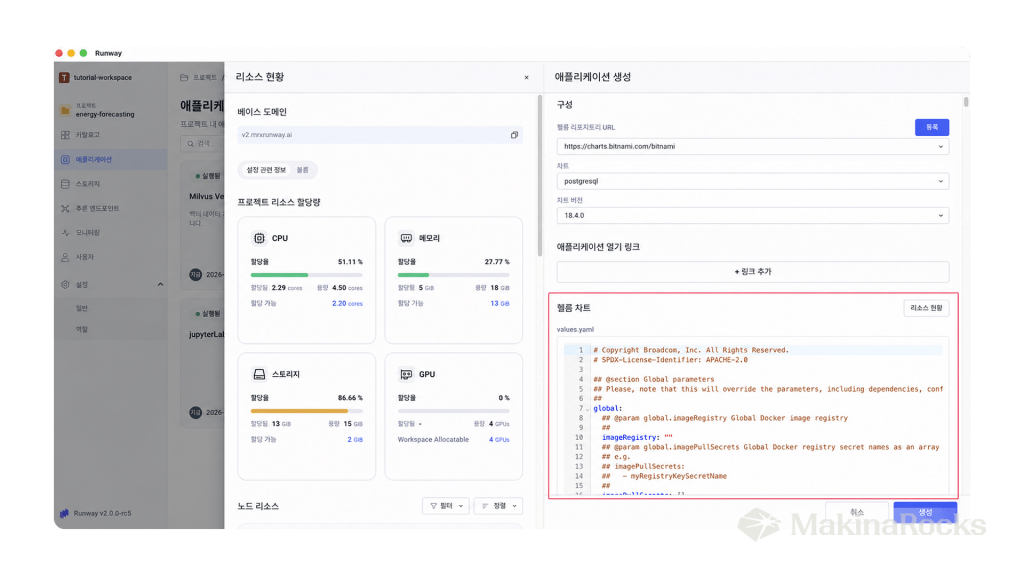This screenshot has height=576, width=1024.
Task: Click the 메모리 allocation progress bar
Action: coord(453,275)
